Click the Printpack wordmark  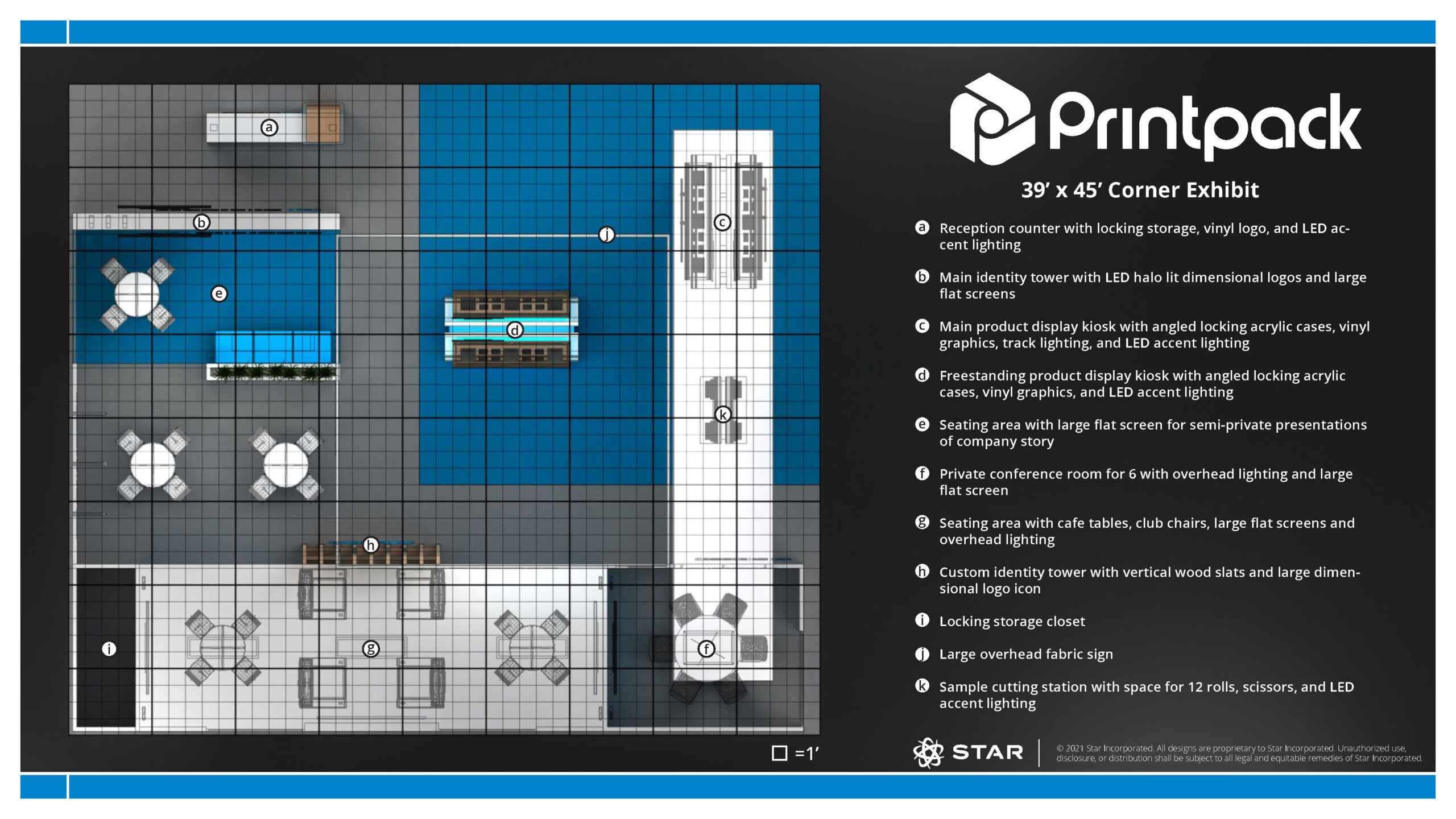1205,126
